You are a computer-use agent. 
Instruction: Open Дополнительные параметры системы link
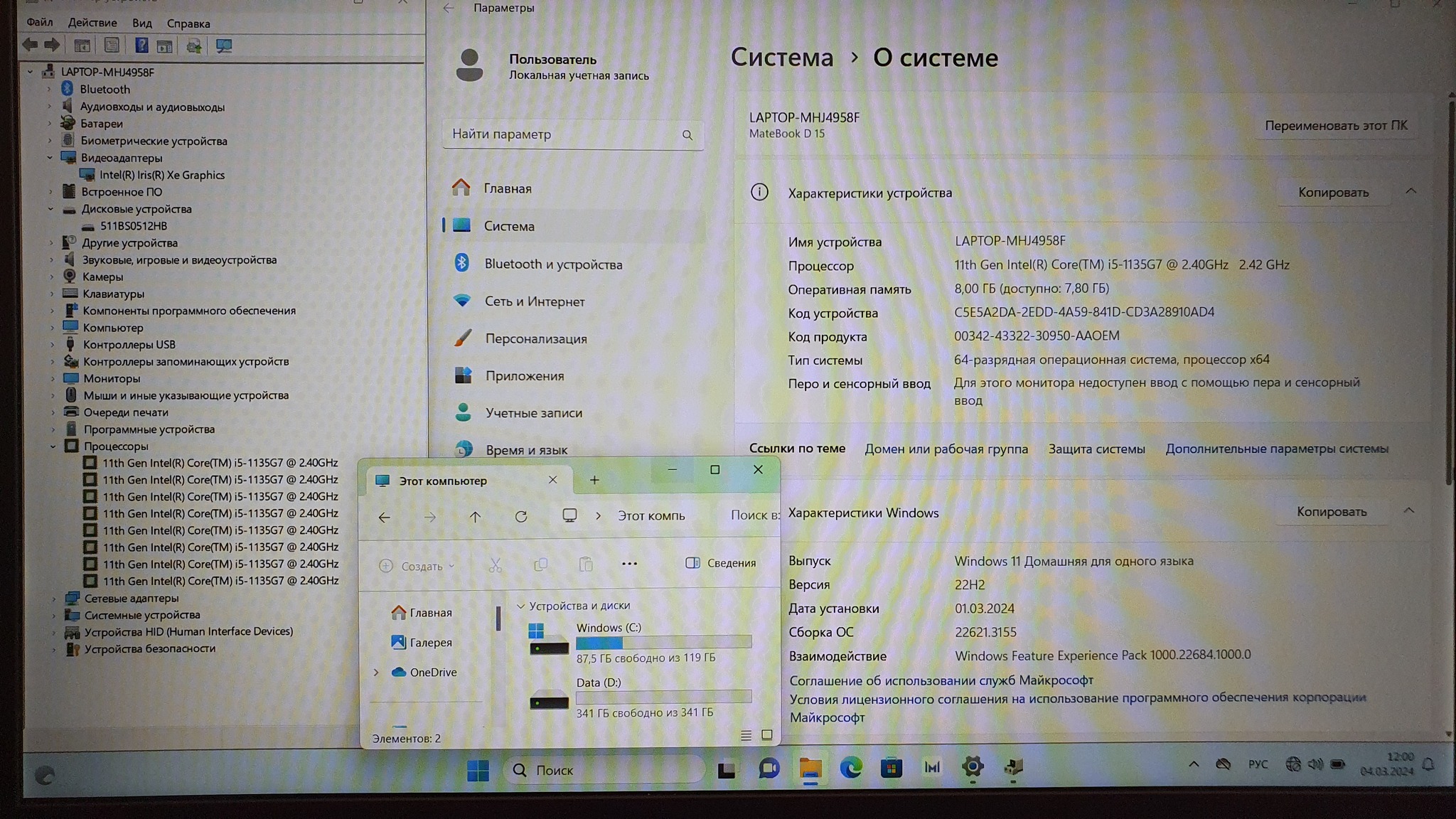(1276, 449)
